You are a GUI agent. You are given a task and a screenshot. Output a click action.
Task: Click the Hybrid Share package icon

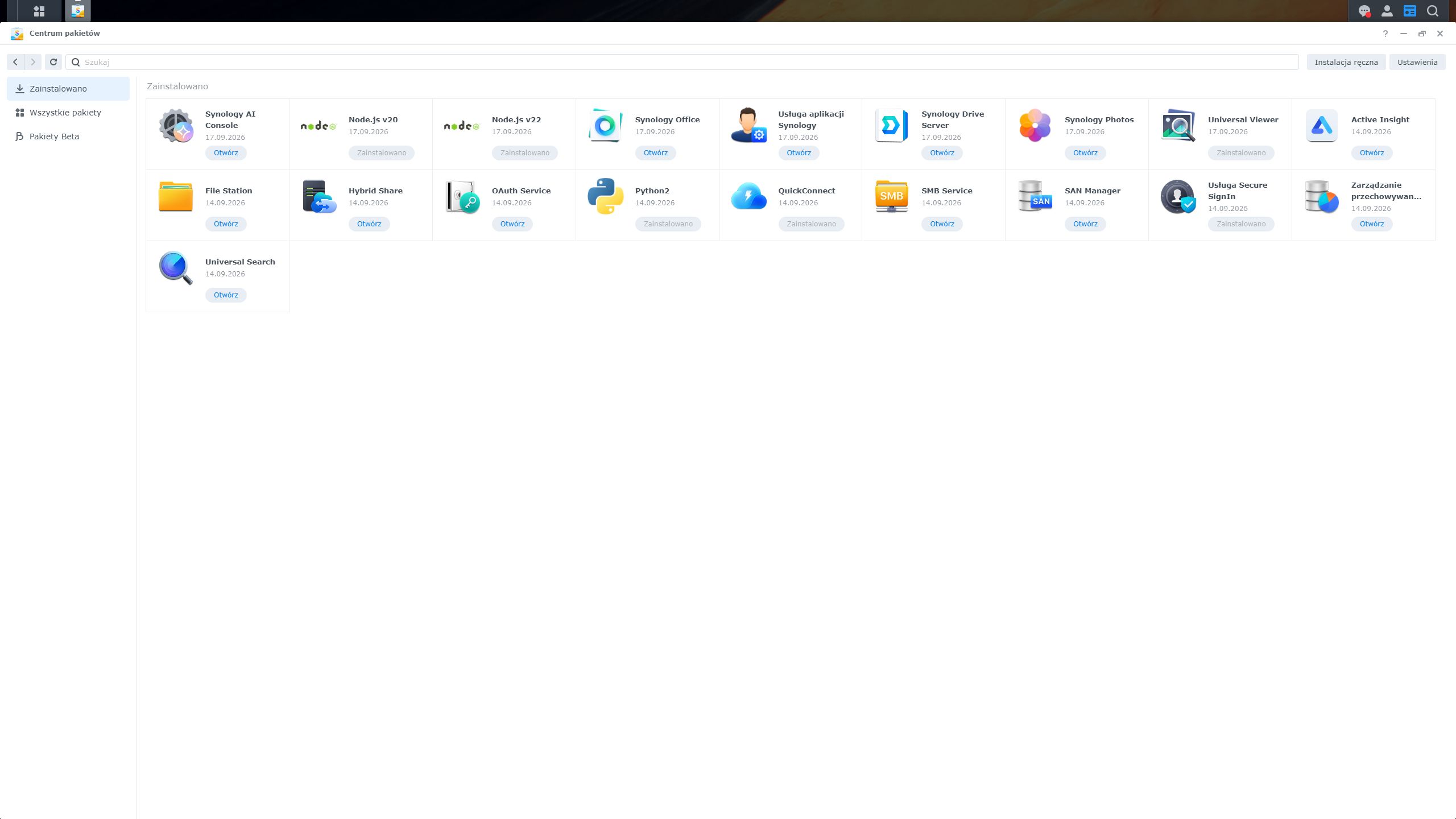(318, 197)
